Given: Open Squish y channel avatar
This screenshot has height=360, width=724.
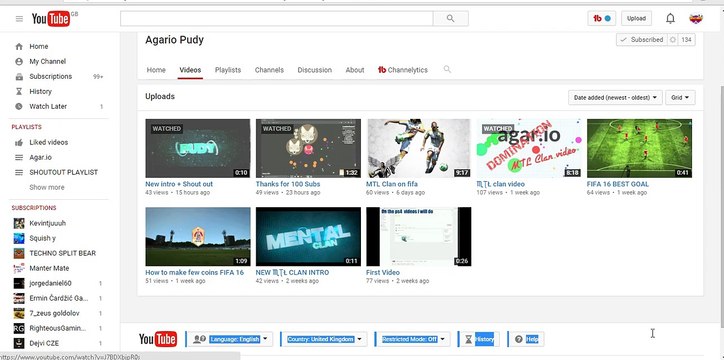Looking at the screenshot, I should click(x=19, y=238).
